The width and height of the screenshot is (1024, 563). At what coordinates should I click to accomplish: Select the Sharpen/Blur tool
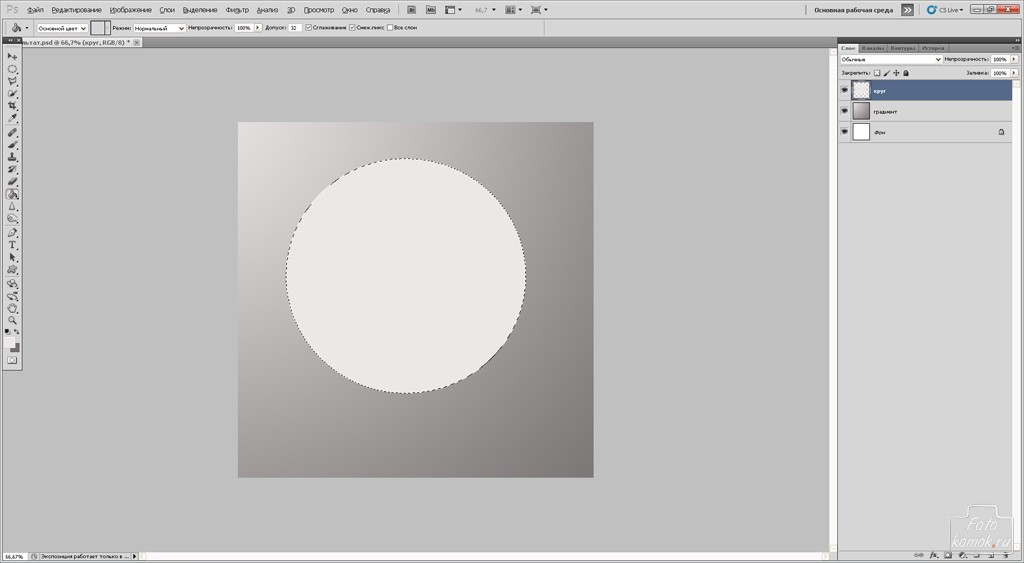pos(12,206)
